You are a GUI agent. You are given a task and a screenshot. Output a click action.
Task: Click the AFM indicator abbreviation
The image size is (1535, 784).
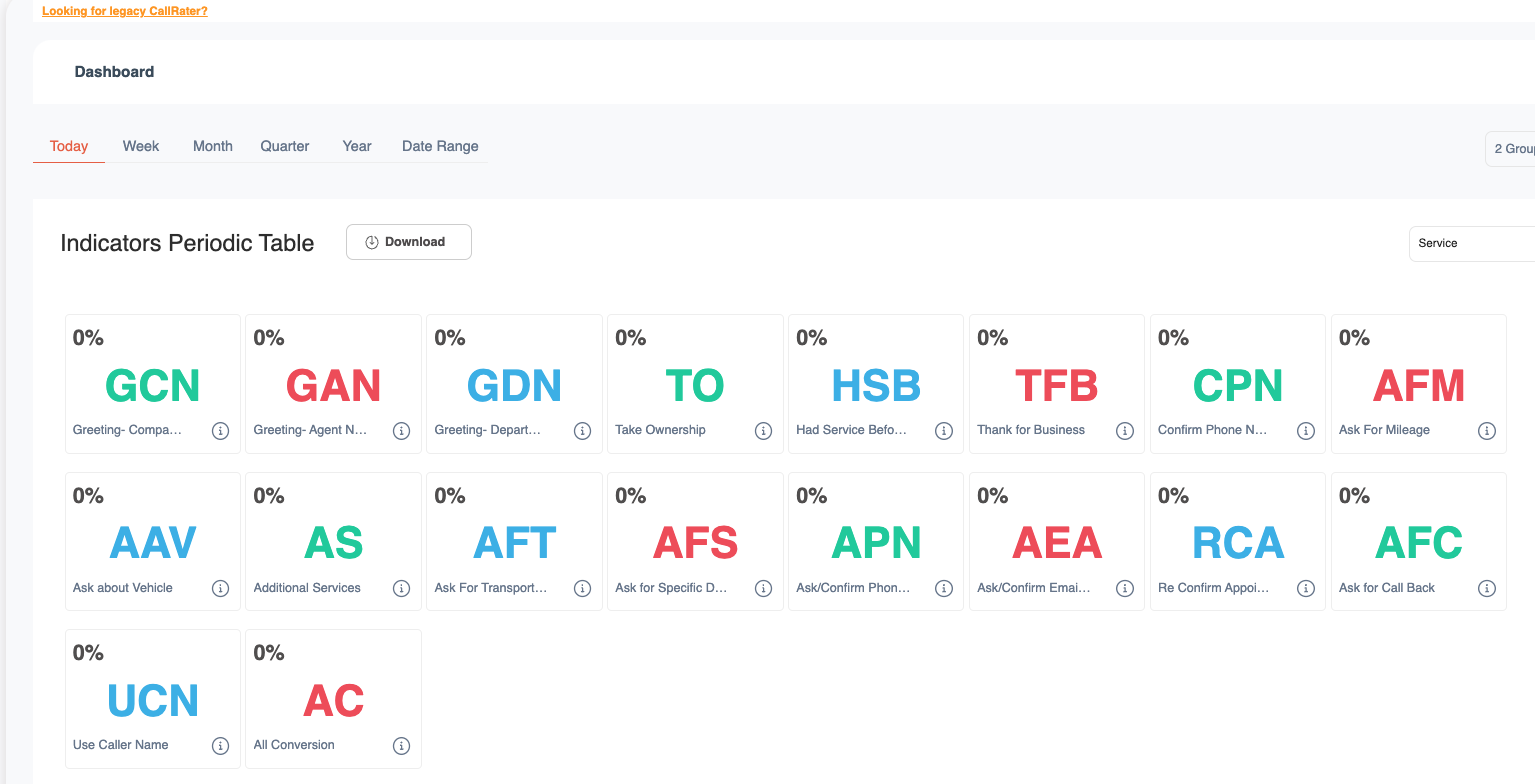pyautogui.click(x=1419, y=386)
